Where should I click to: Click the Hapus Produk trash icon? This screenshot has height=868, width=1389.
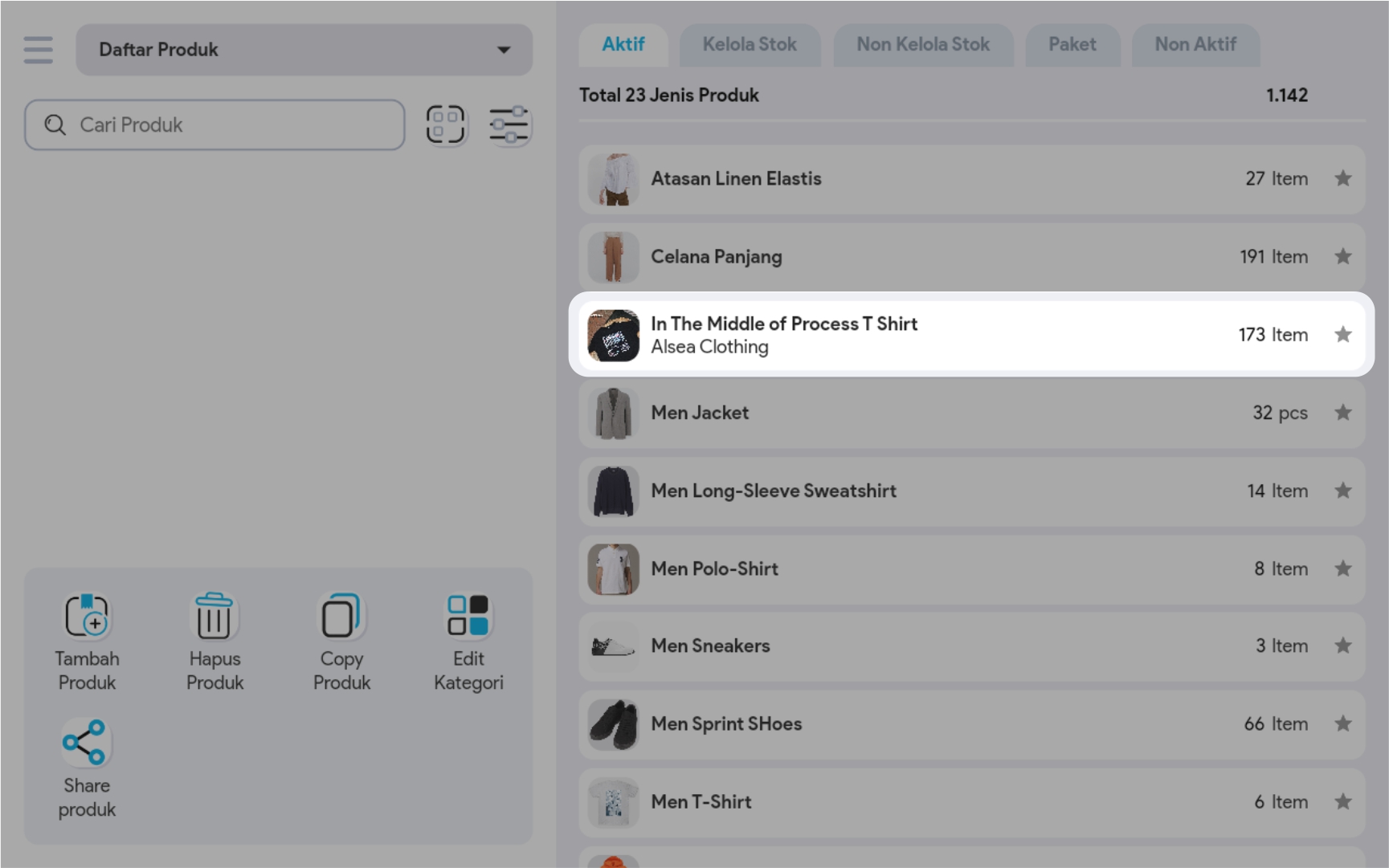point(214,617)
